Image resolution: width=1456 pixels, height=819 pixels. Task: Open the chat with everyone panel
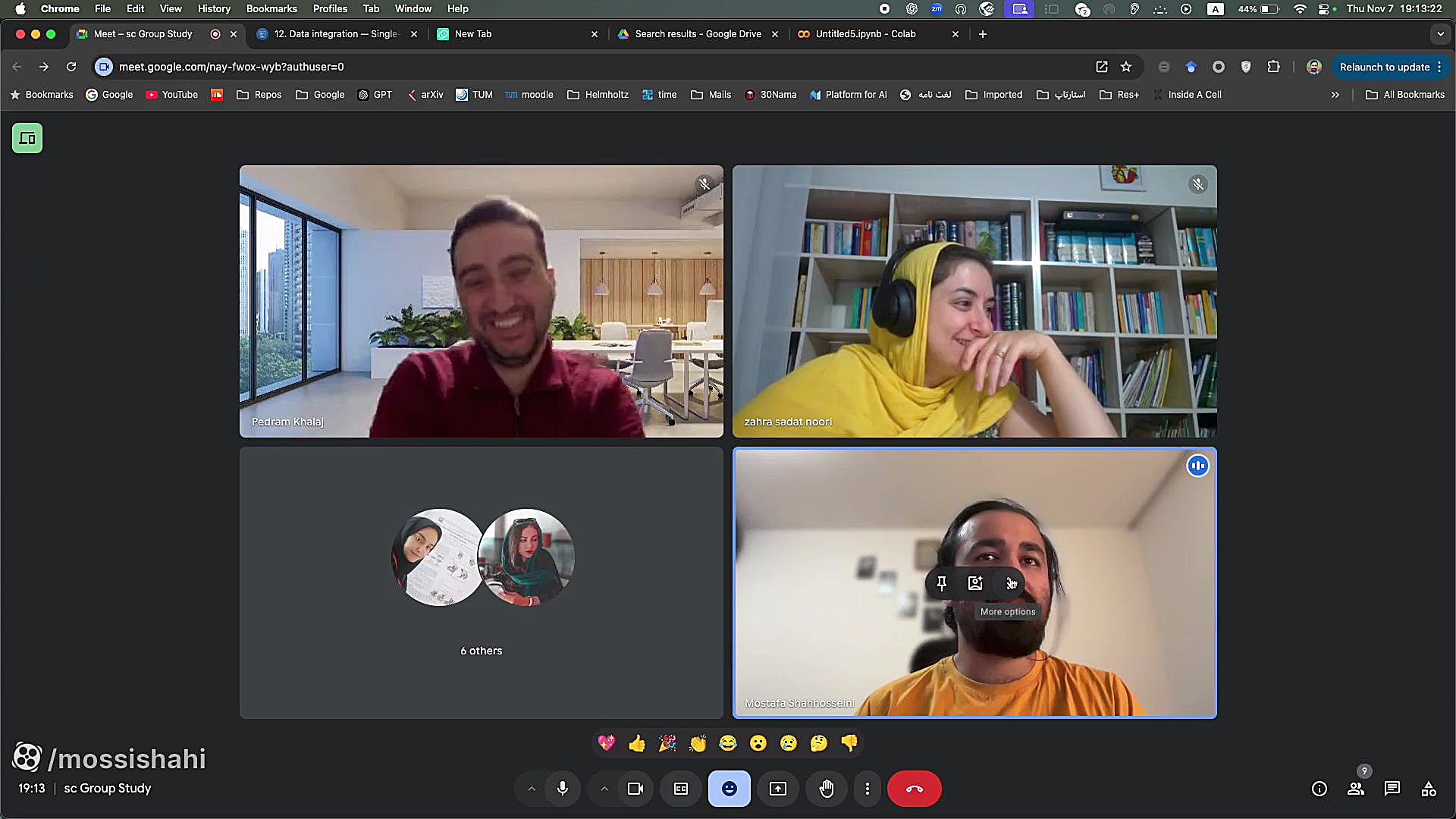click(1392, 789)
